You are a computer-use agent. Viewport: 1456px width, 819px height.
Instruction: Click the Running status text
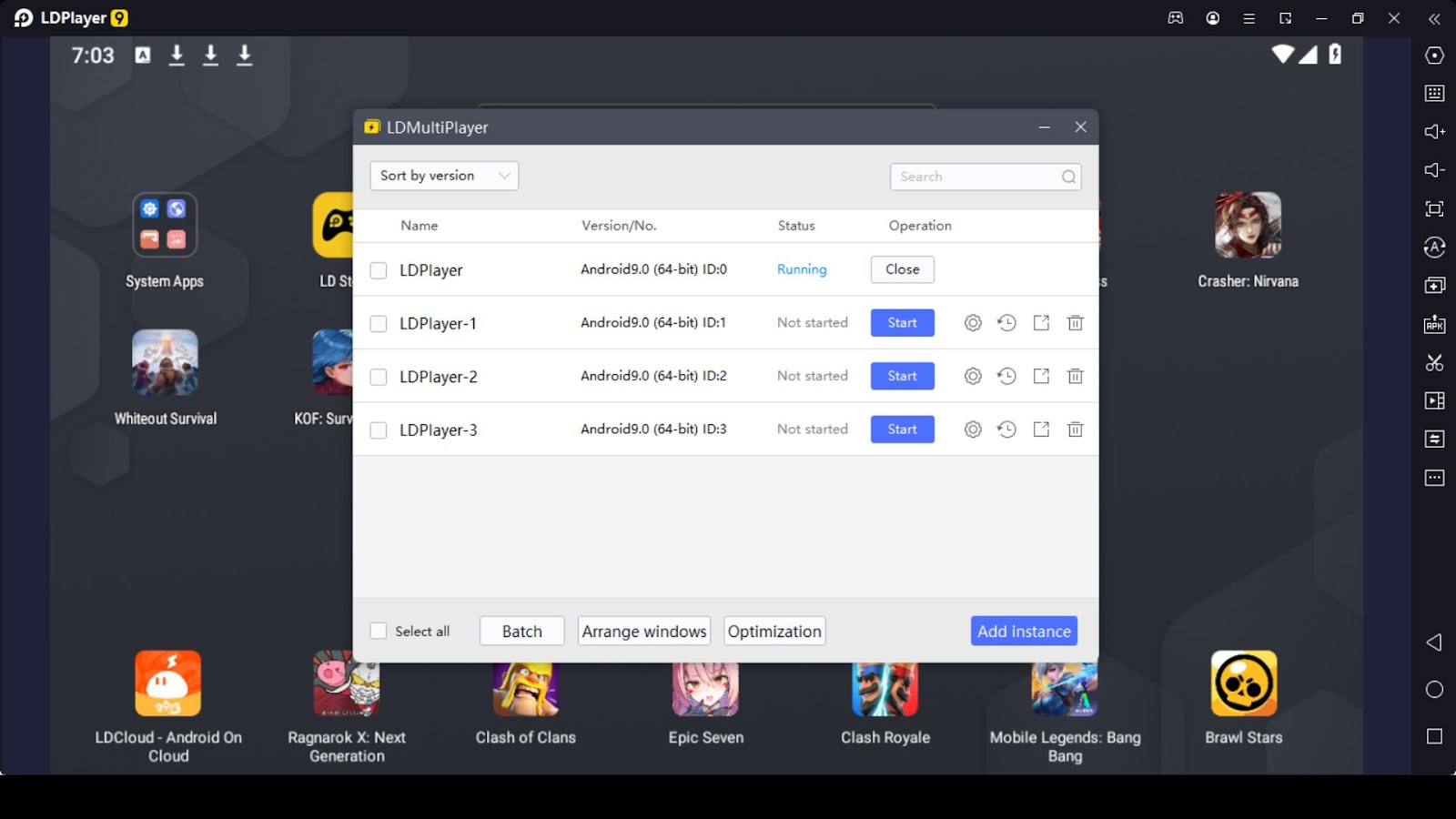[802, 269]
